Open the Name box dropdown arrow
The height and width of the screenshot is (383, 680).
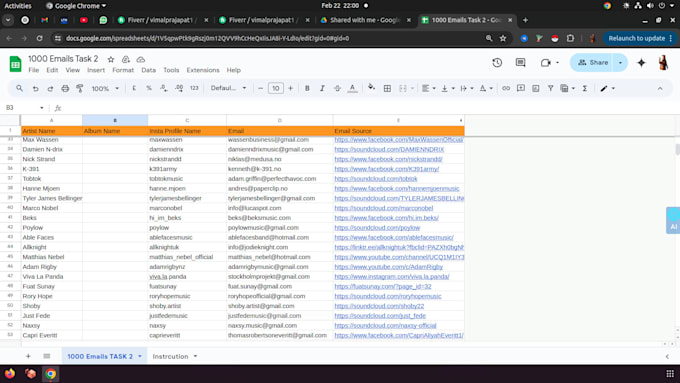[x=42, y=108]
